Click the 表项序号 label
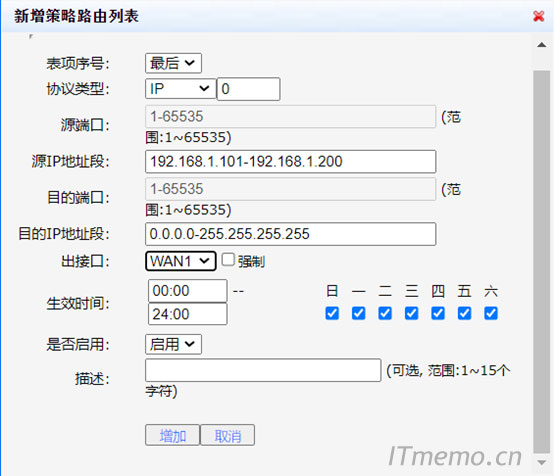This screenshot has width=554, height=476. point(78,64)
